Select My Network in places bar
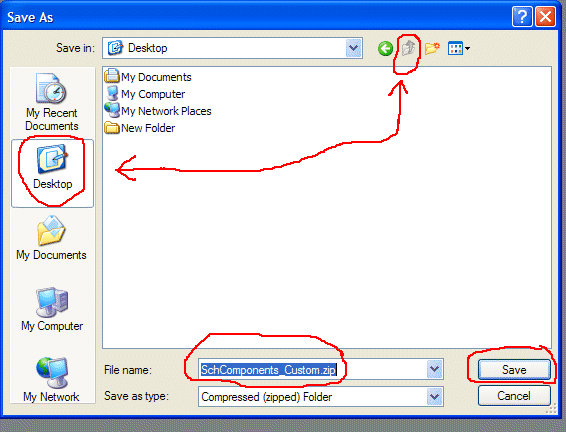Viewport: 566px width, 432px height. pyautogui.click(x=52, y=379)
